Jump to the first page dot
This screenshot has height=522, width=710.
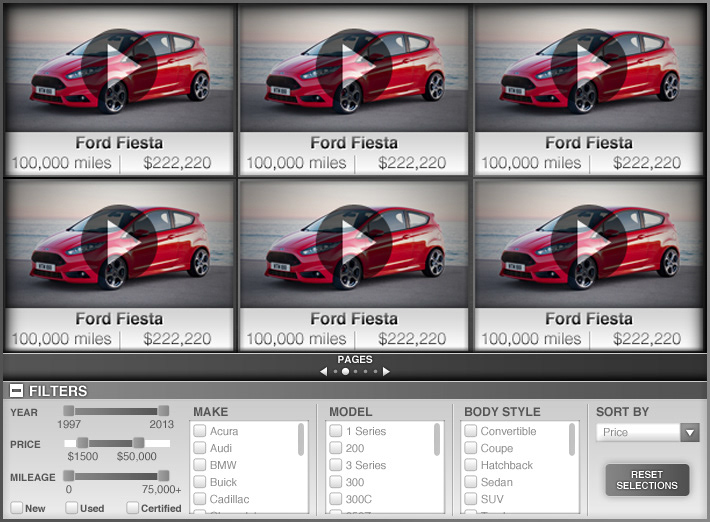click(335, 372)
